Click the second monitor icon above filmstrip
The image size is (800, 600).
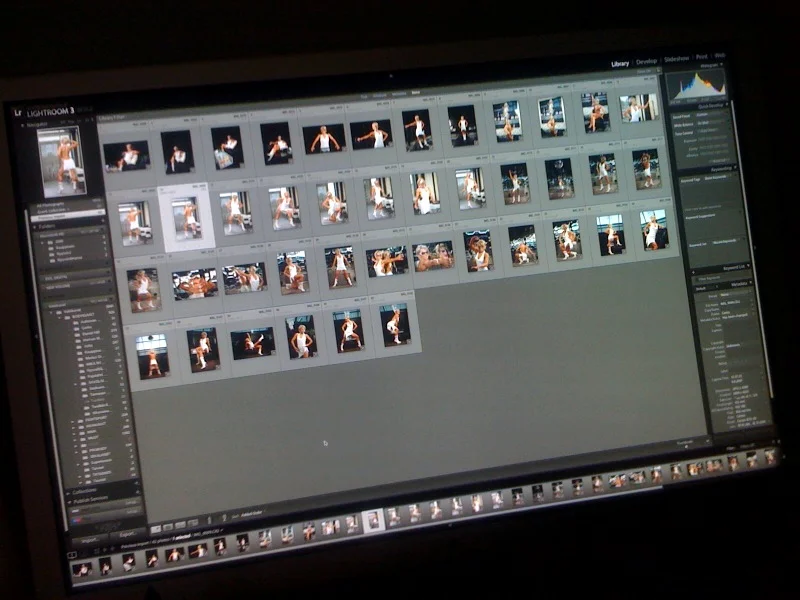[85, 553]
